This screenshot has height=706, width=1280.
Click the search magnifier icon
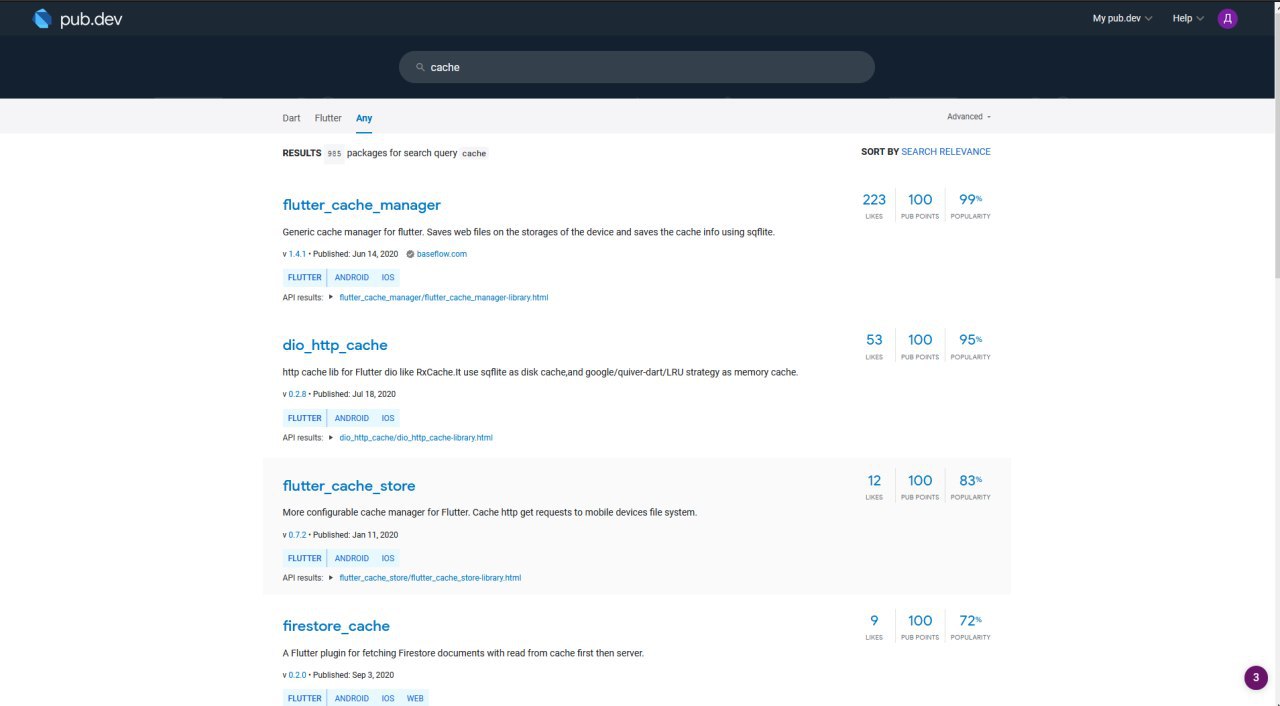(421, 67)
